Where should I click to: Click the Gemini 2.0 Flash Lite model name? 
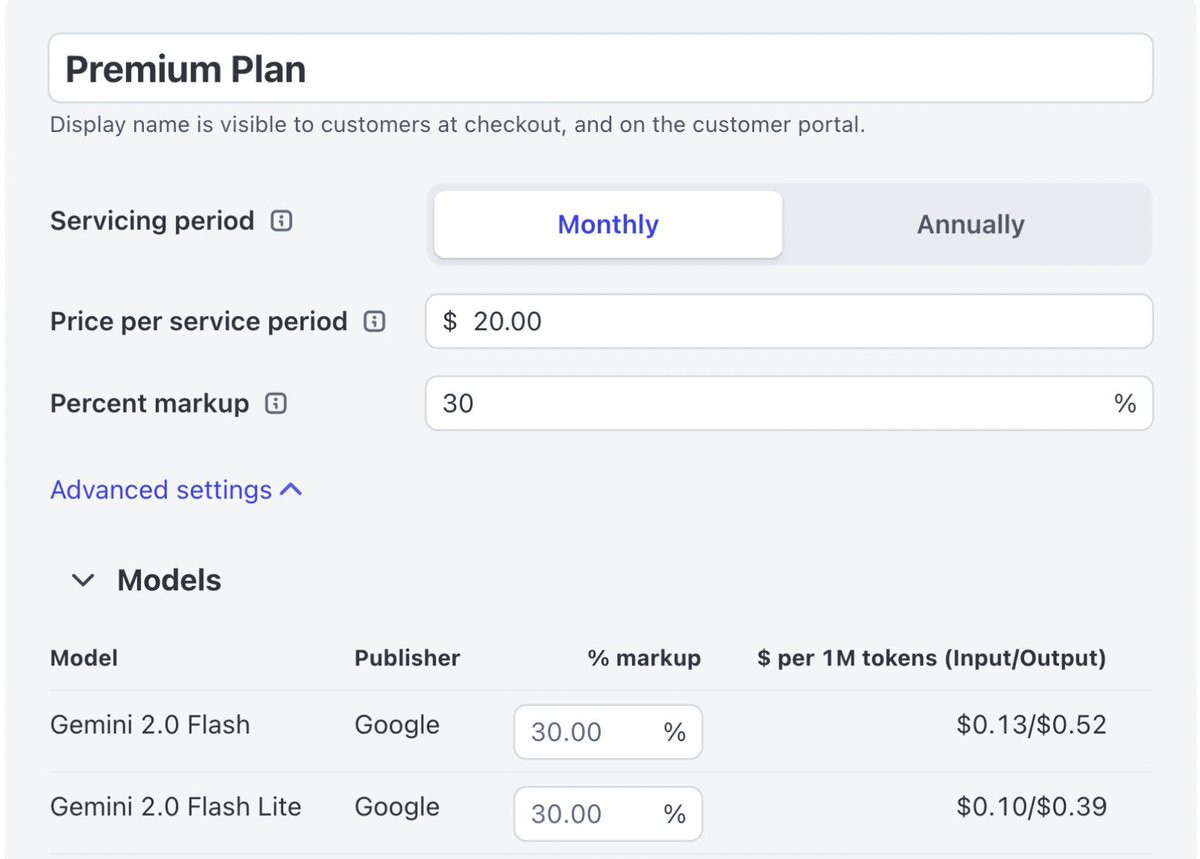coord(175,807)
